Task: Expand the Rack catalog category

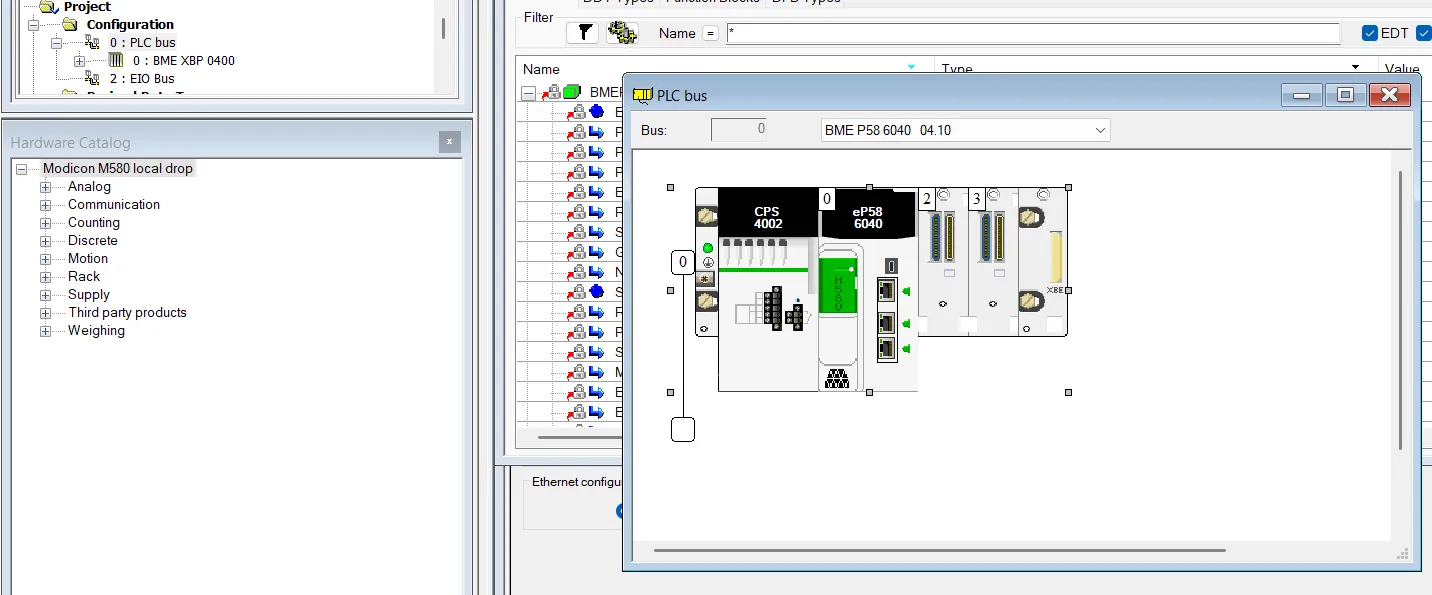Action: point(45,277)
